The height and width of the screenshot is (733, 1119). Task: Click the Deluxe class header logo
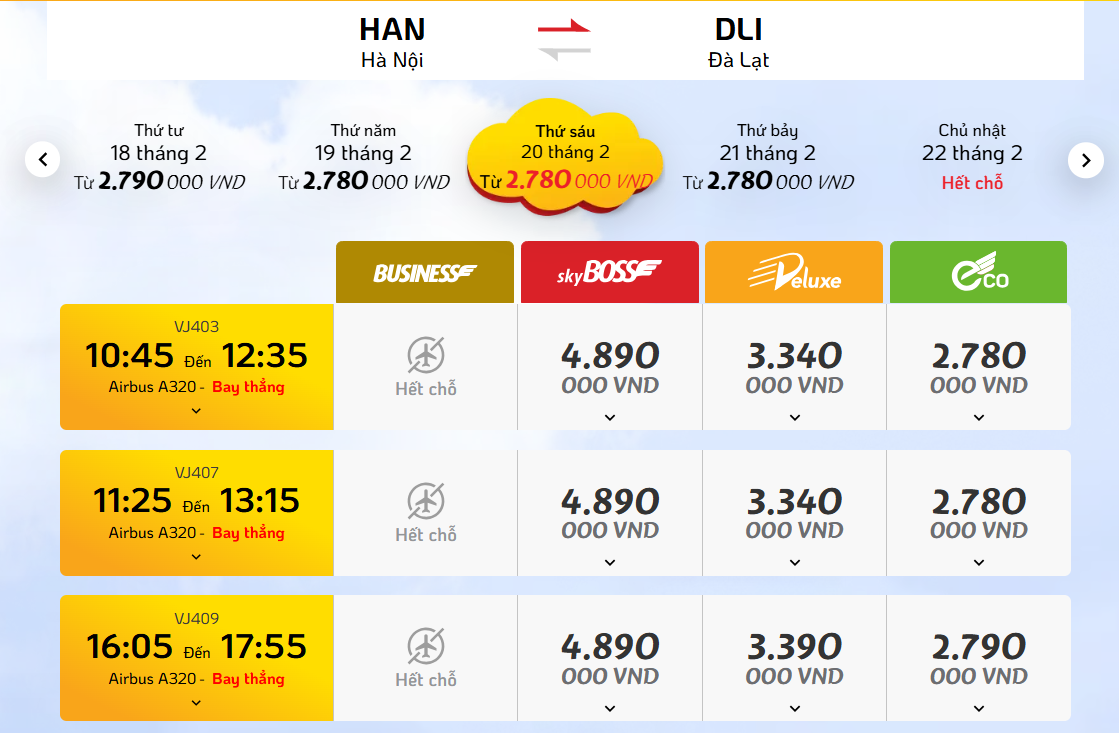pos(794,272)
